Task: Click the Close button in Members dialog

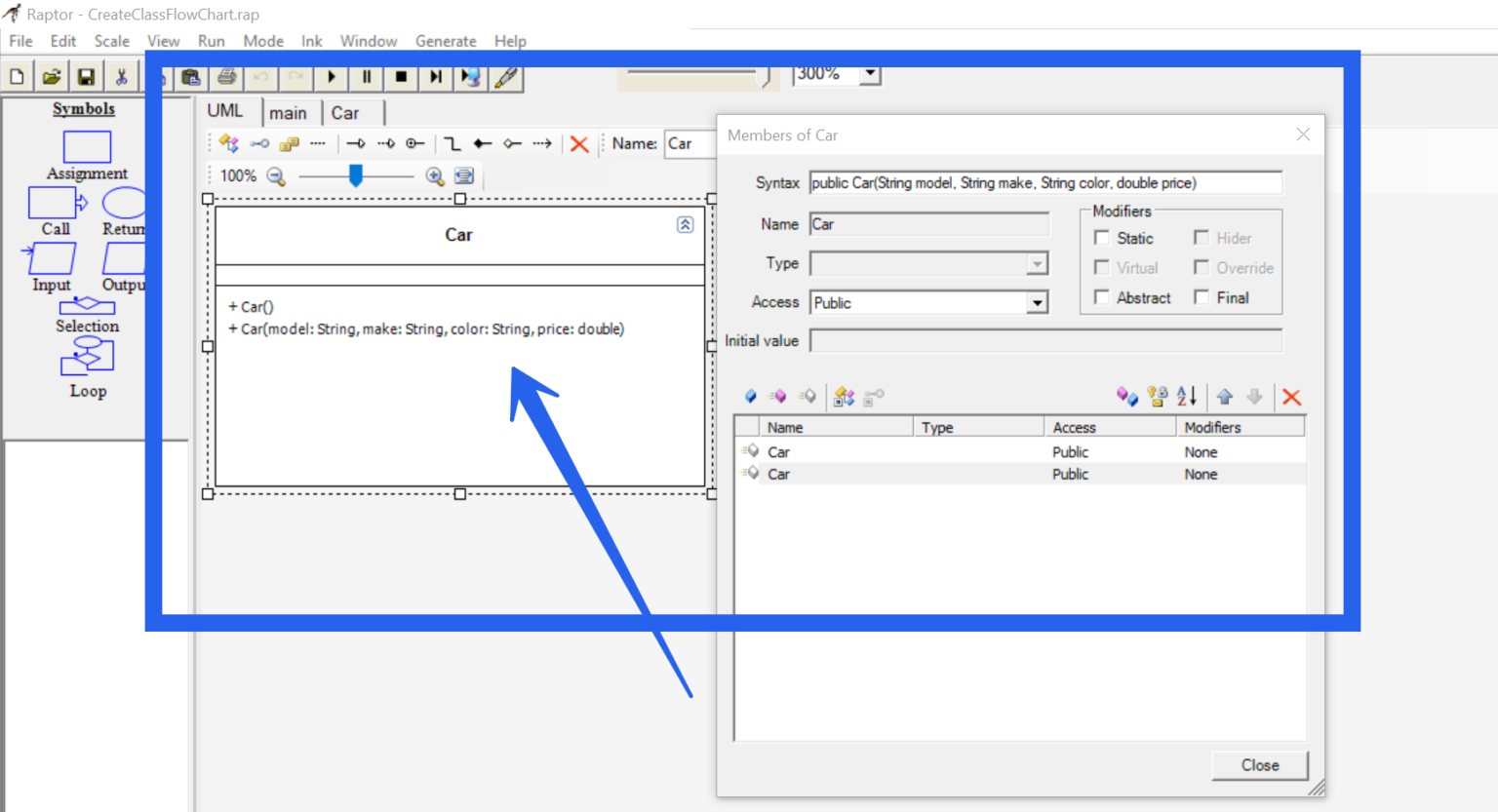Action: point(1259,765)
